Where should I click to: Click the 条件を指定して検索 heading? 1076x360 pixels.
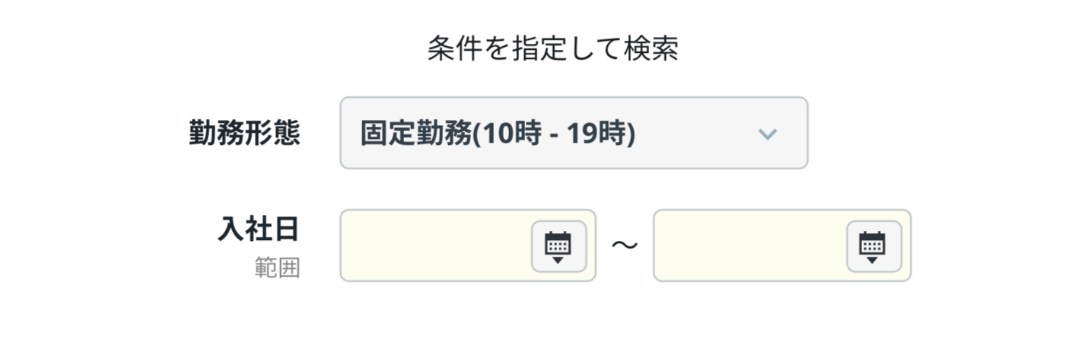point(553,49)
